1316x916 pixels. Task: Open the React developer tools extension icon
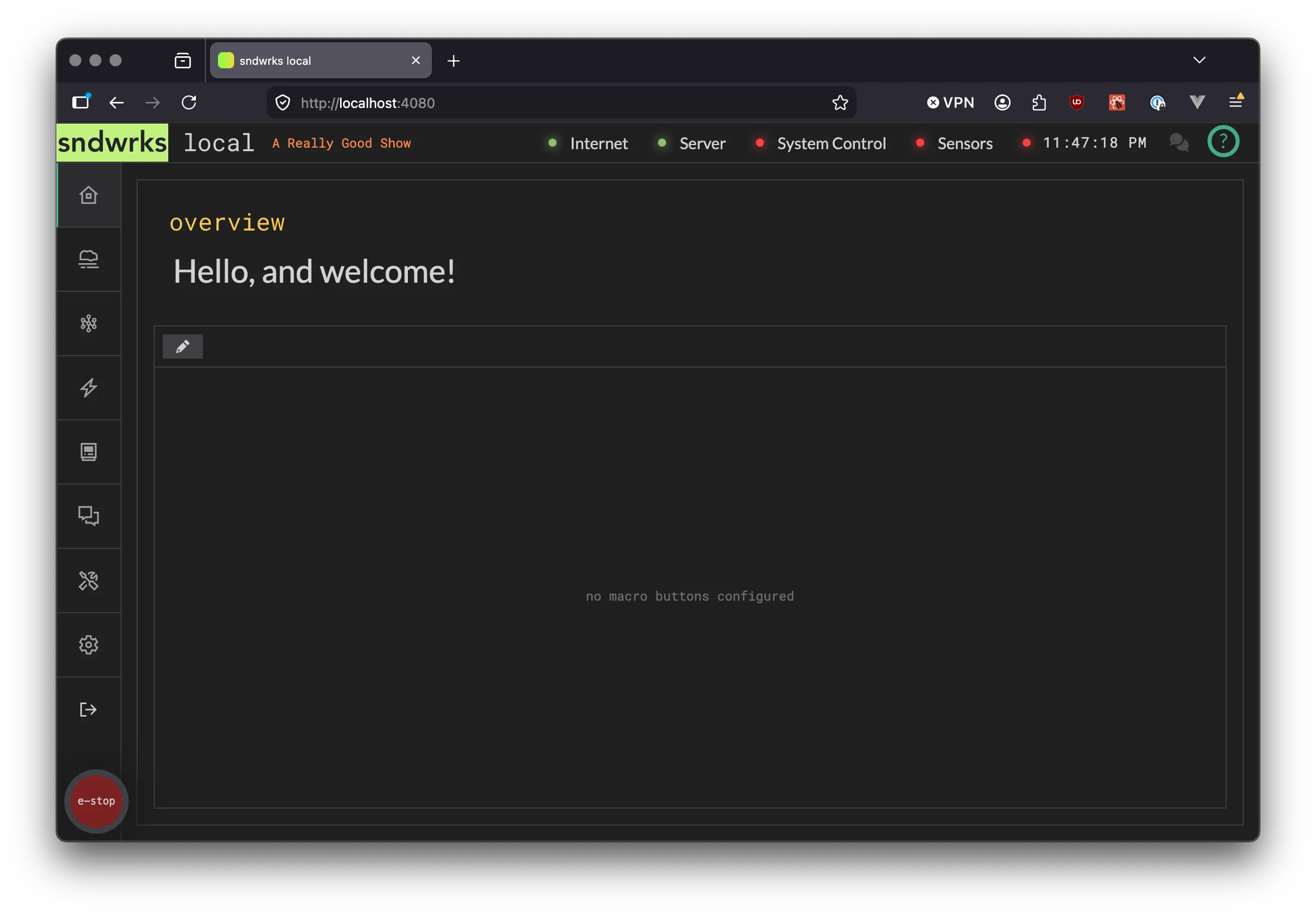point(1117,102)
